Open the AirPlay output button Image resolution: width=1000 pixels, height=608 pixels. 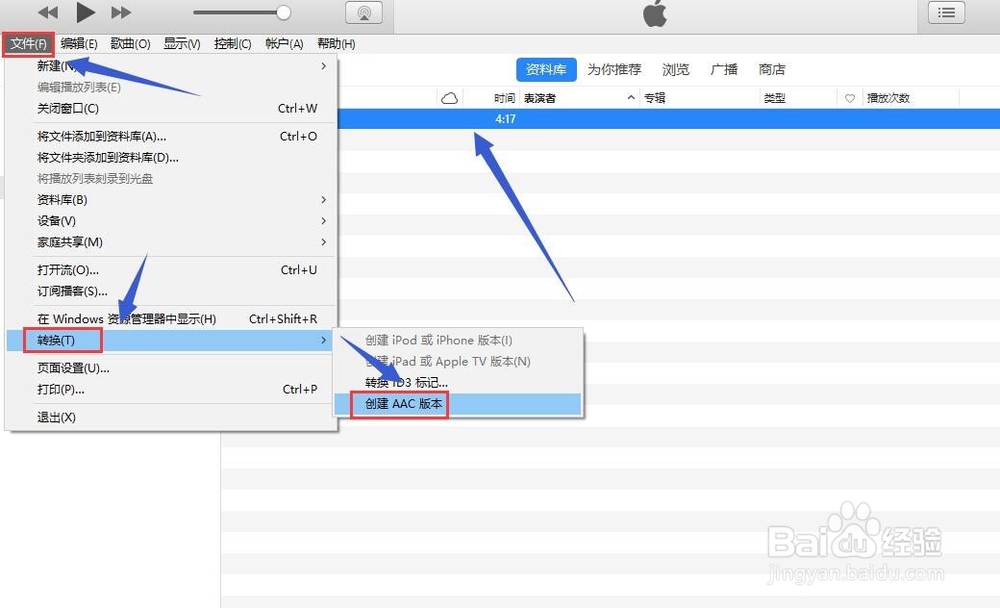click(x=364, y=13)
